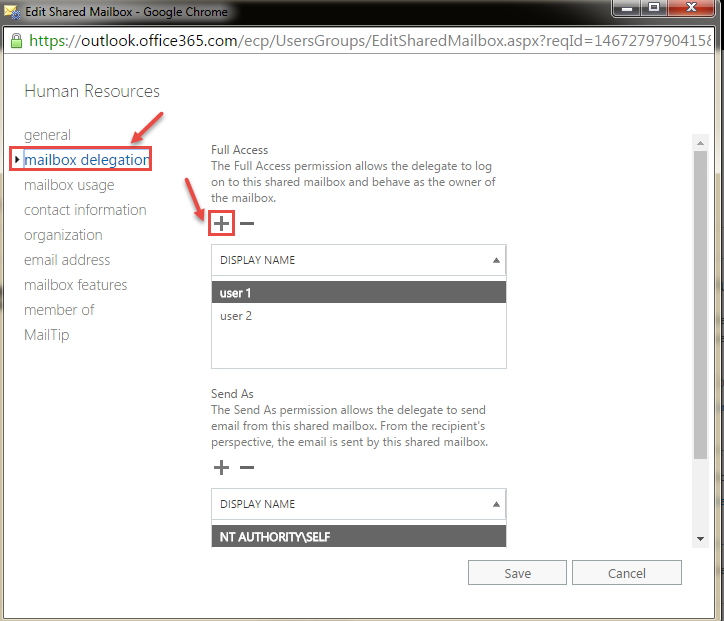Go to contact information section
The height and width of the screenshot is (621, 724).
85,210
